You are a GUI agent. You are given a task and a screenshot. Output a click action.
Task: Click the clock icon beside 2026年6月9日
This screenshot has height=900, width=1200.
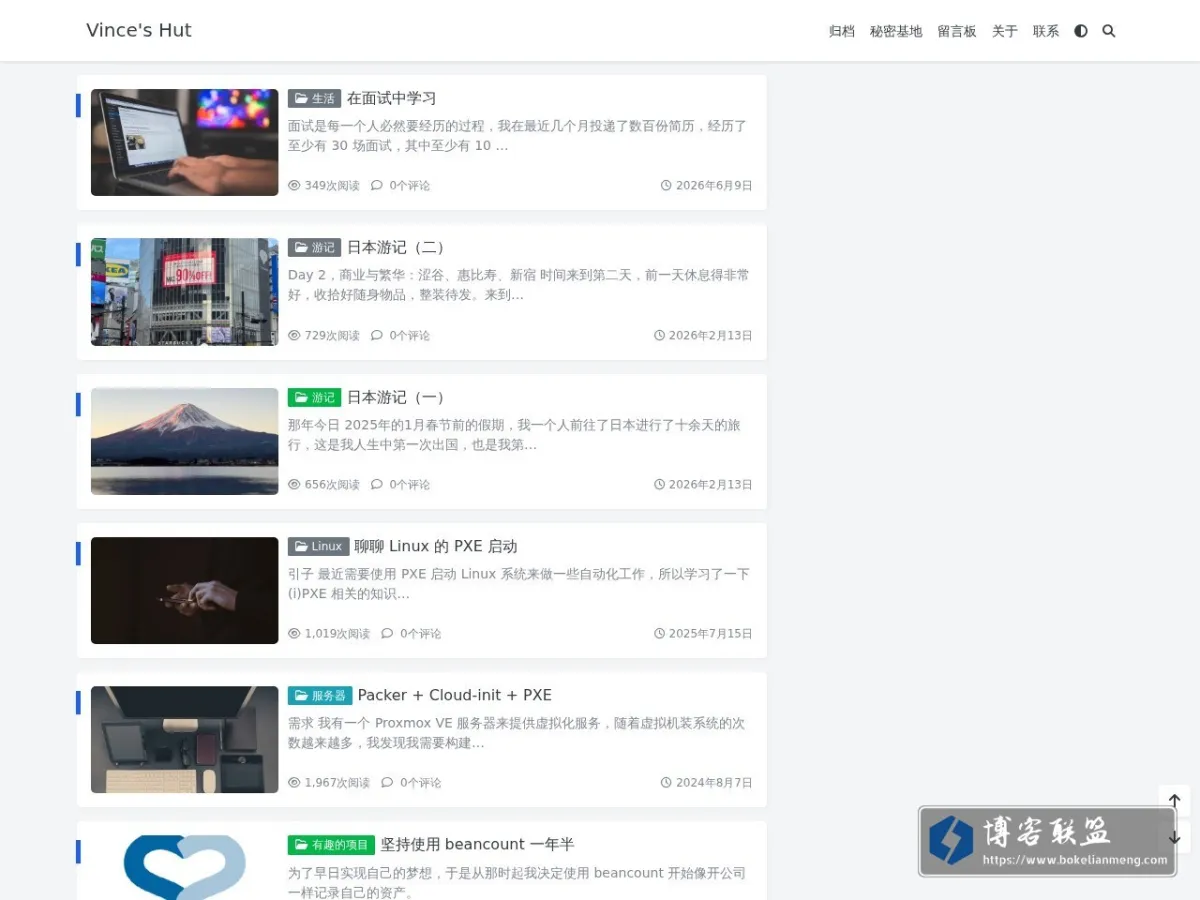click(x=666, y=185)
